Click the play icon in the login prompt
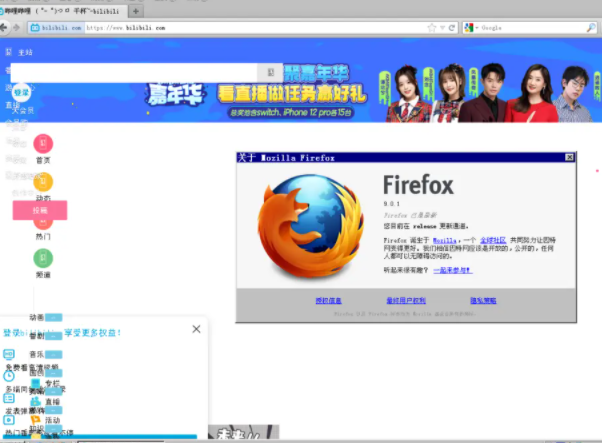Image resolution: width=602 pixels, height=443 pixels. [9, 420]
